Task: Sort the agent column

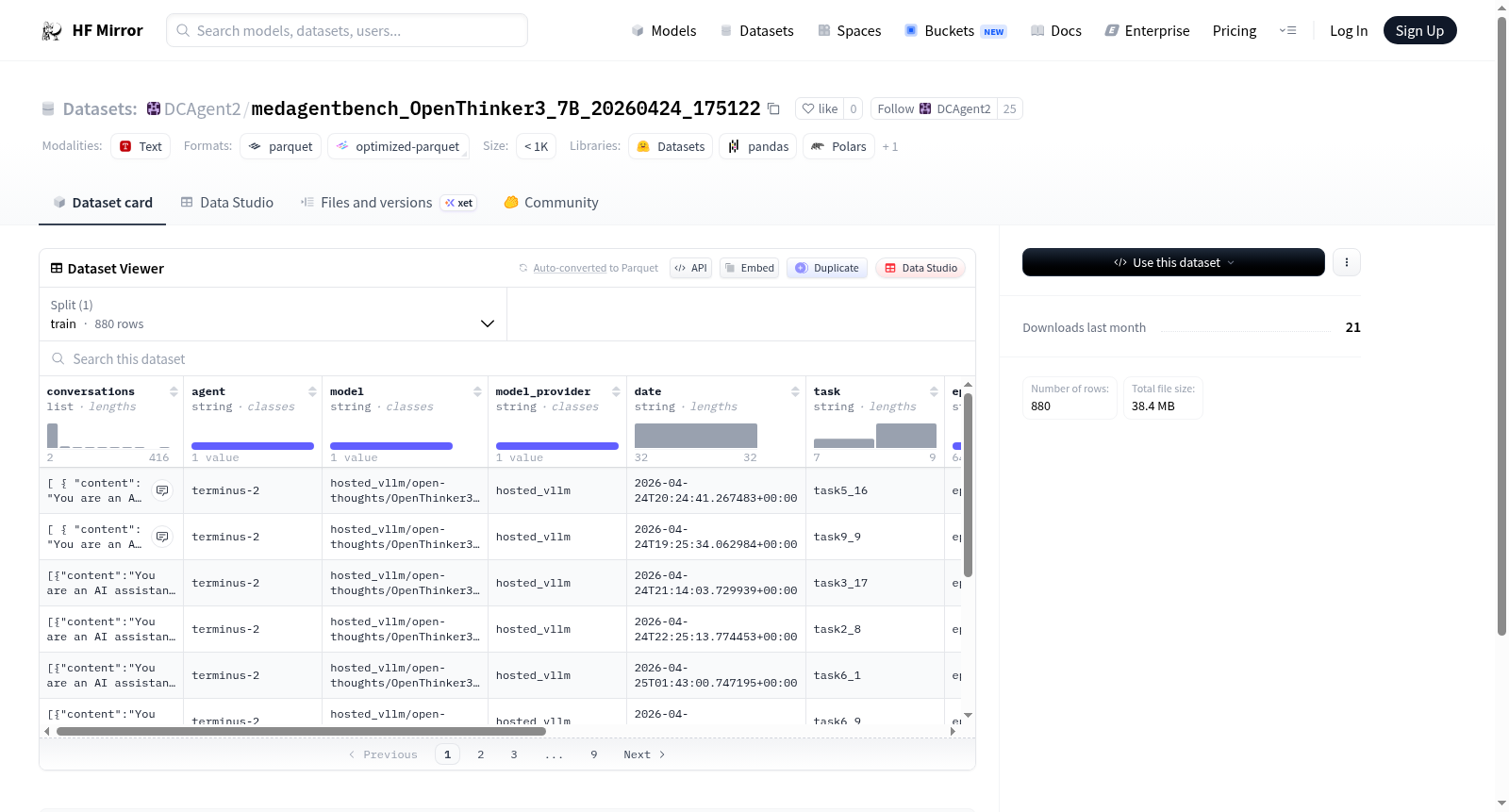Action: pyautogui.click(x=312, y=391)
